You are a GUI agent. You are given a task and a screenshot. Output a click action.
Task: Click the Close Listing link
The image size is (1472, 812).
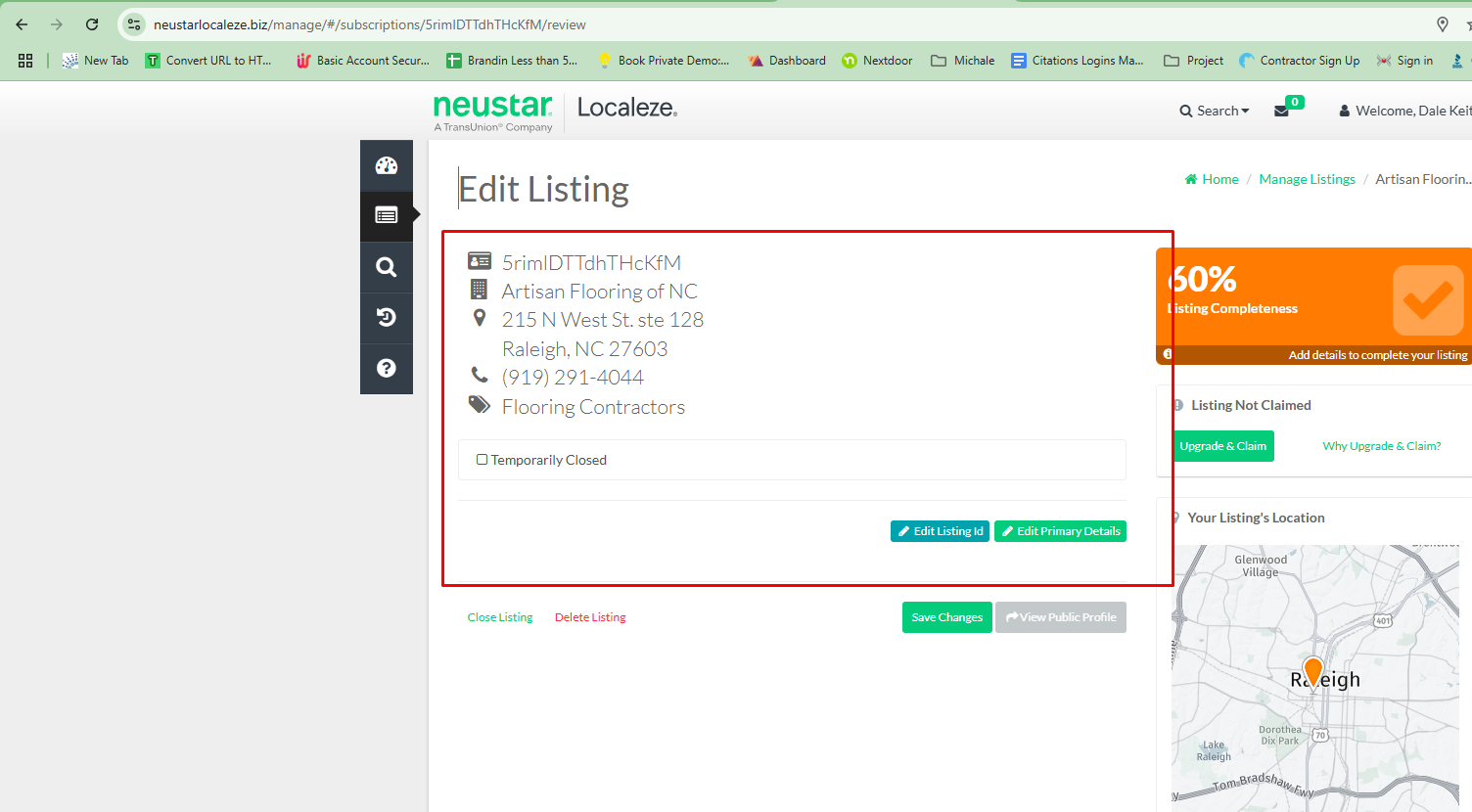[500, 617]
